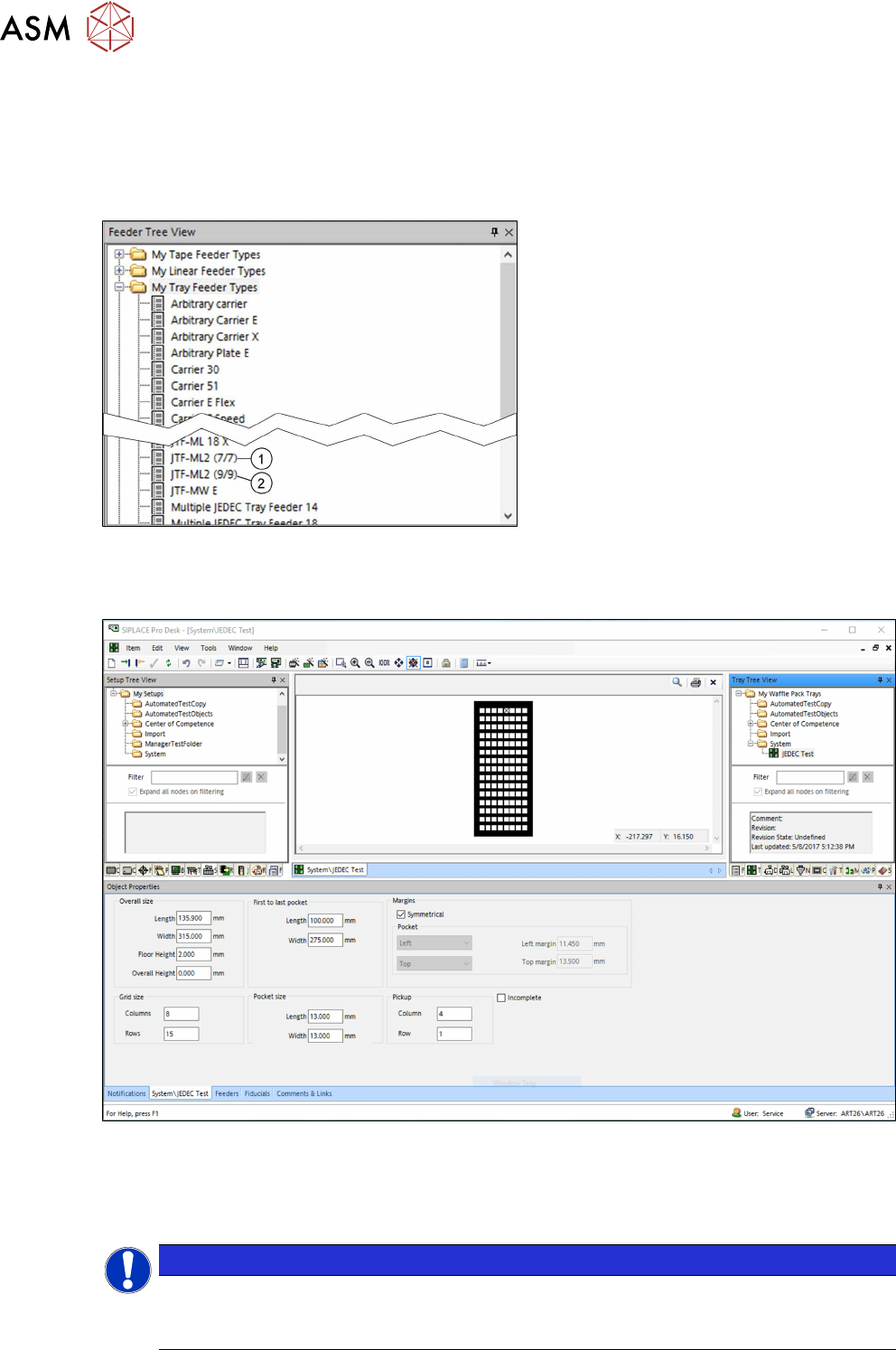896x1350 pixels.
Task: Select the Zoom area rectangle tool
Action: pyautogui.click(x=341, y=662)
